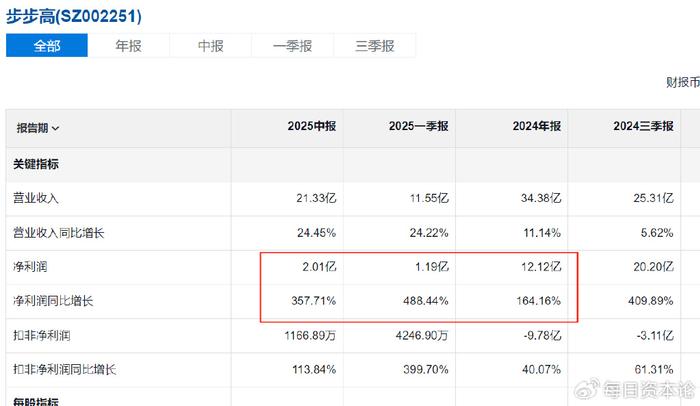The image size is (700, 406).
Task: Click the 2.01亿 net profit cell
Action: tap(319, 267)
